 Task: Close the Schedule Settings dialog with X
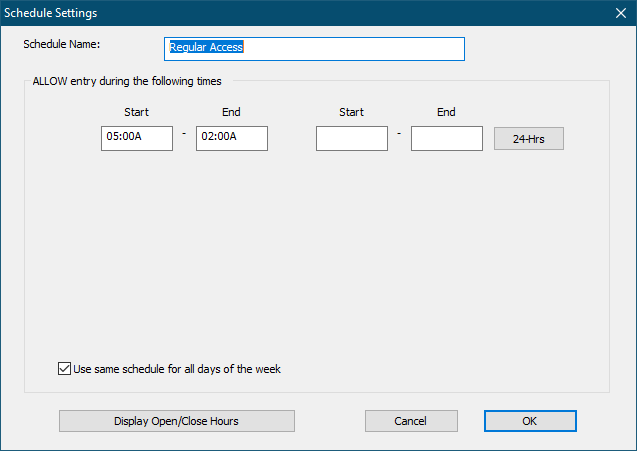pyautogui.click(x=619, y=13)
